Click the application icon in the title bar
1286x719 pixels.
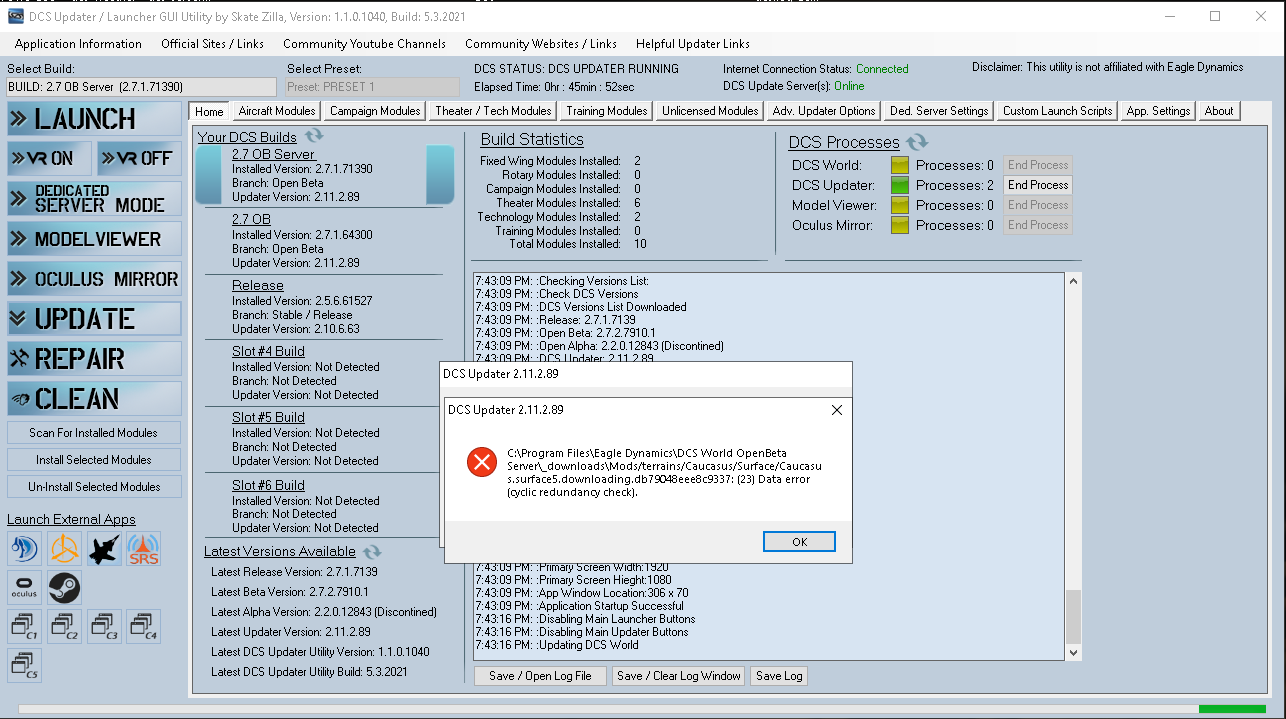tap(16, 16)
